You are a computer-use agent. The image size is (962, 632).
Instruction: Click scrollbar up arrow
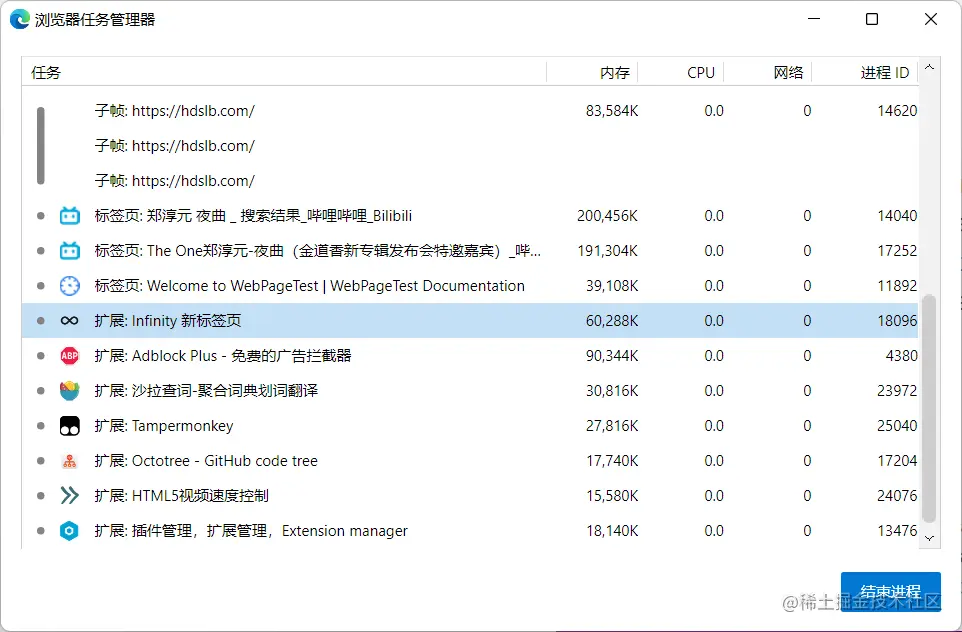(929, 67)
